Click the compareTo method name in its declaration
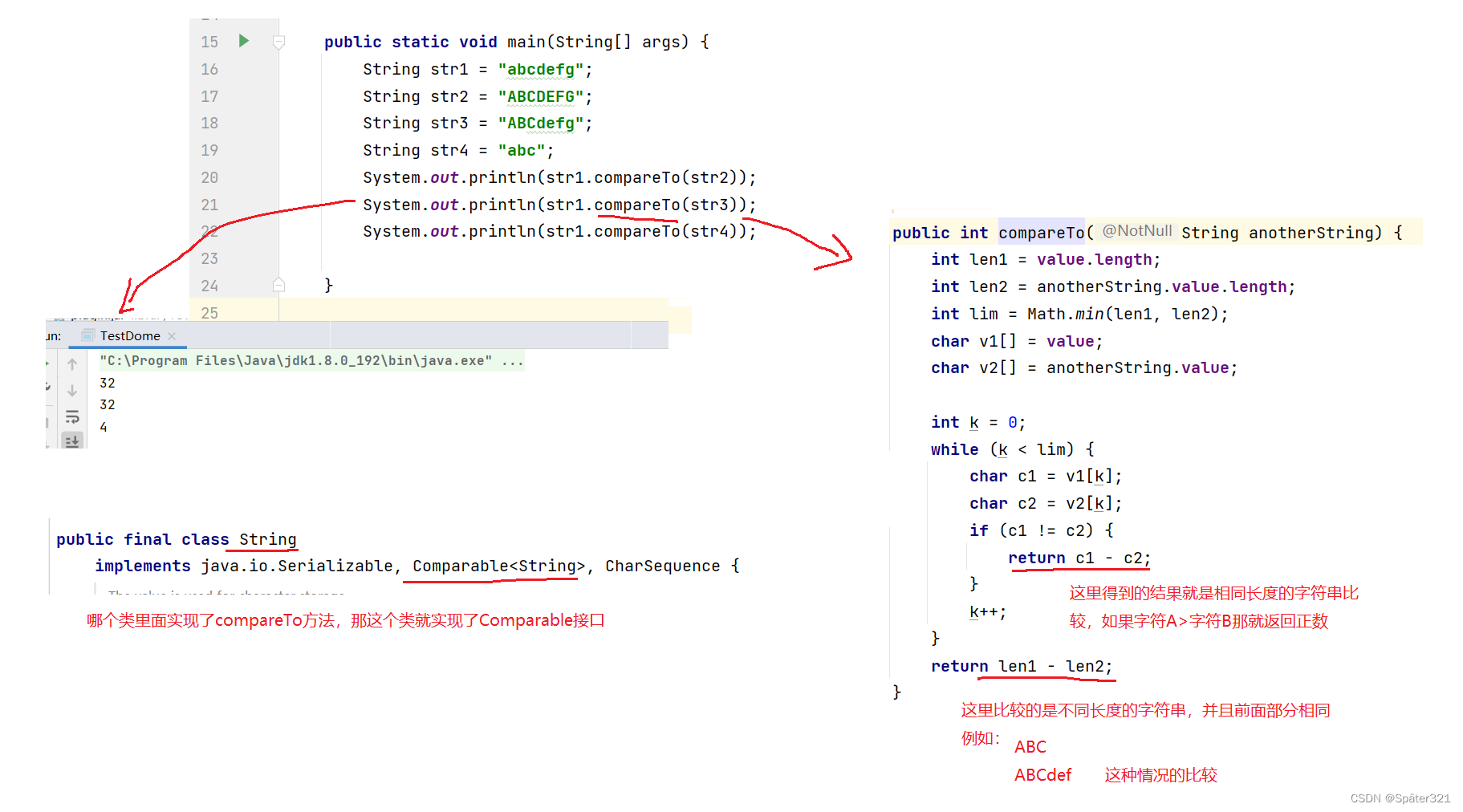This screenshot has width=1463, height=812. [x=1042, y=233]
